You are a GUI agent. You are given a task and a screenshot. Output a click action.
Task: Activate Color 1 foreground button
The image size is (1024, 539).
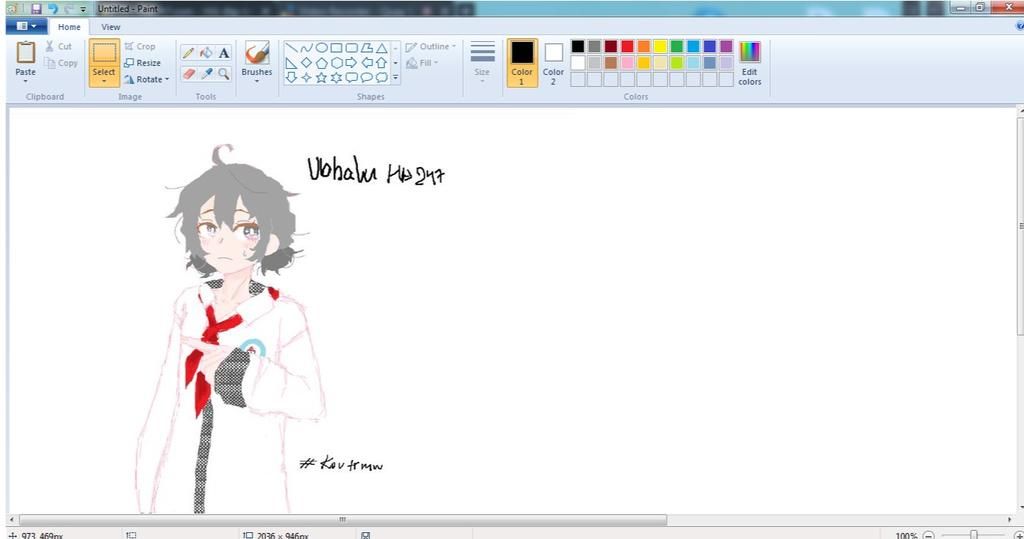point(522,63)
